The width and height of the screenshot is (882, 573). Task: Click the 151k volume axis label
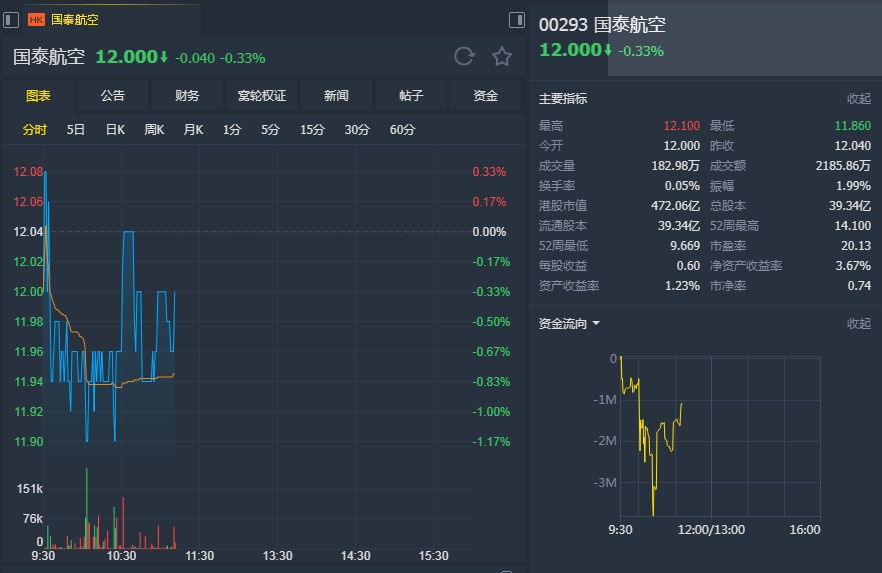pyautogui.click(x=30, y=489)
